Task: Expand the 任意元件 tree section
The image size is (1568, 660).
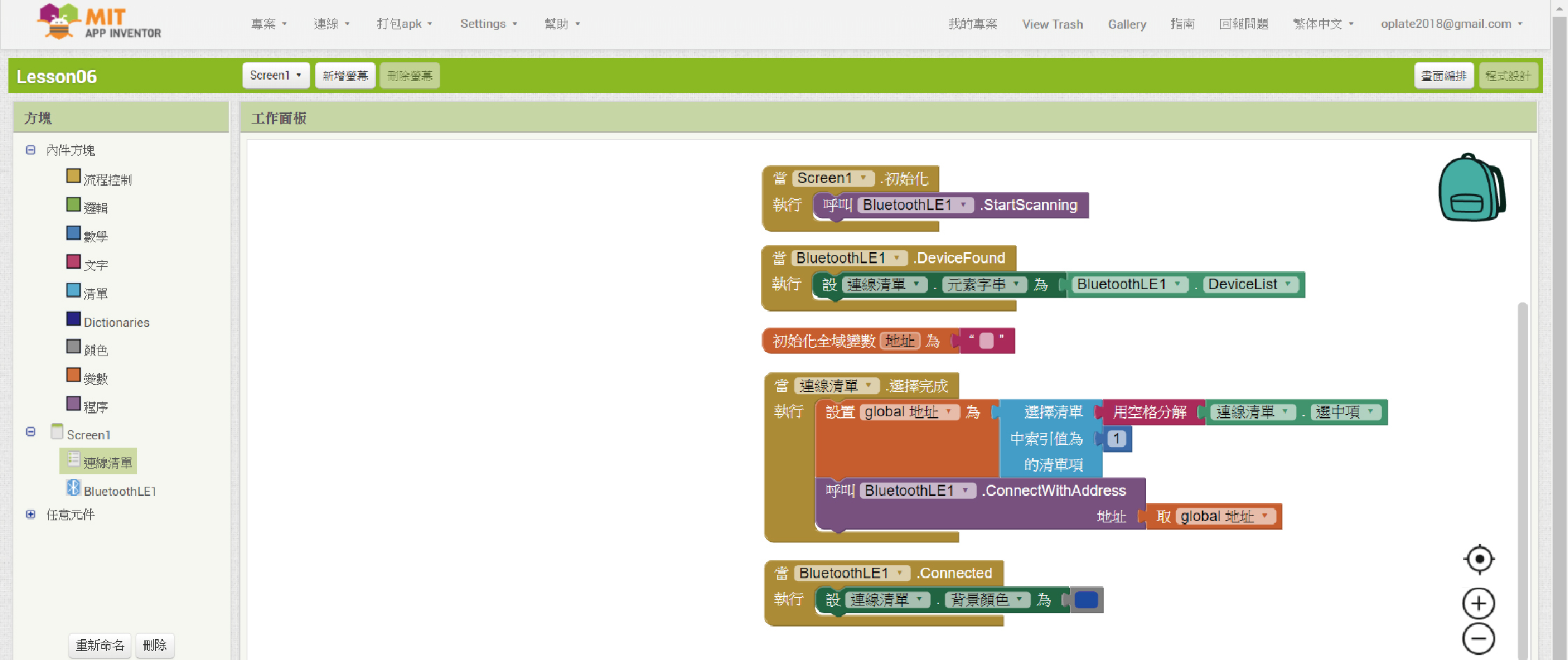Action: [x=31, y=515]
